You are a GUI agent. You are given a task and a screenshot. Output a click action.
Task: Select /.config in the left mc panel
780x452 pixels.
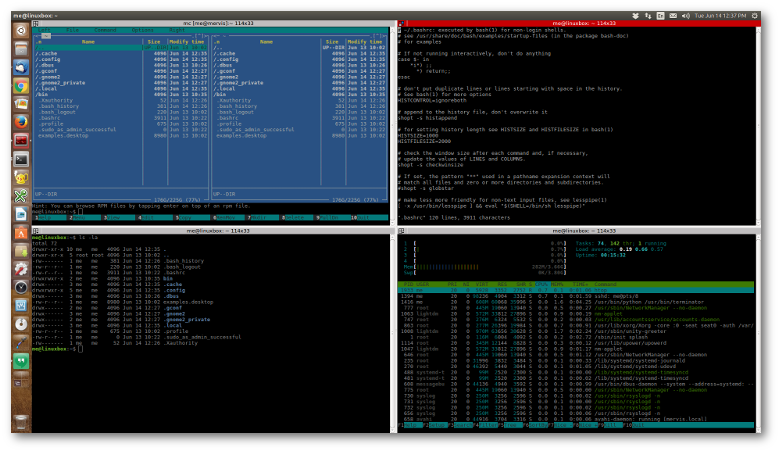(x=121, y=60)
